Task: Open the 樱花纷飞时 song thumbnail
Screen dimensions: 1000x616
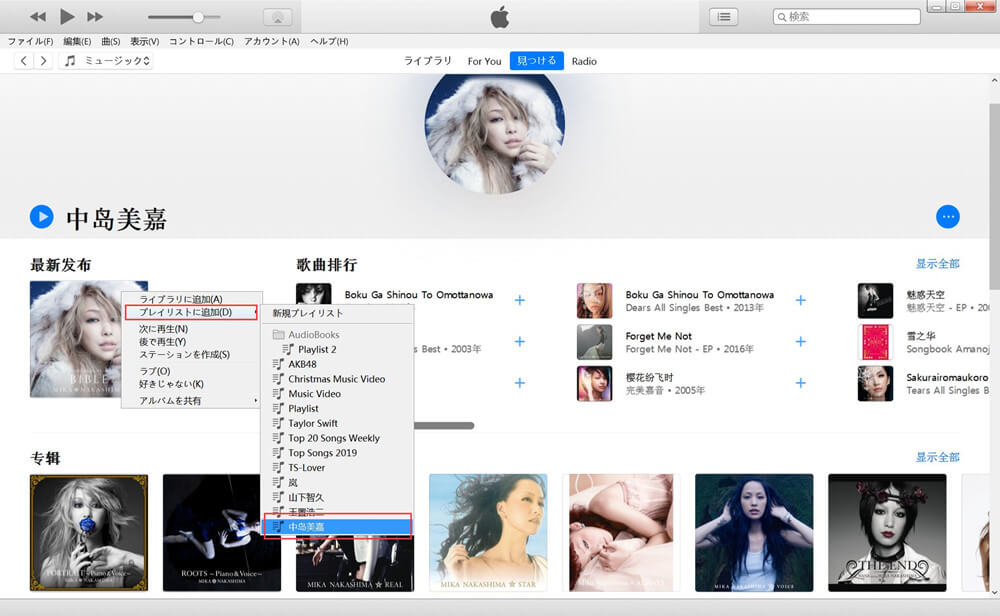Action: coord(594,383)
